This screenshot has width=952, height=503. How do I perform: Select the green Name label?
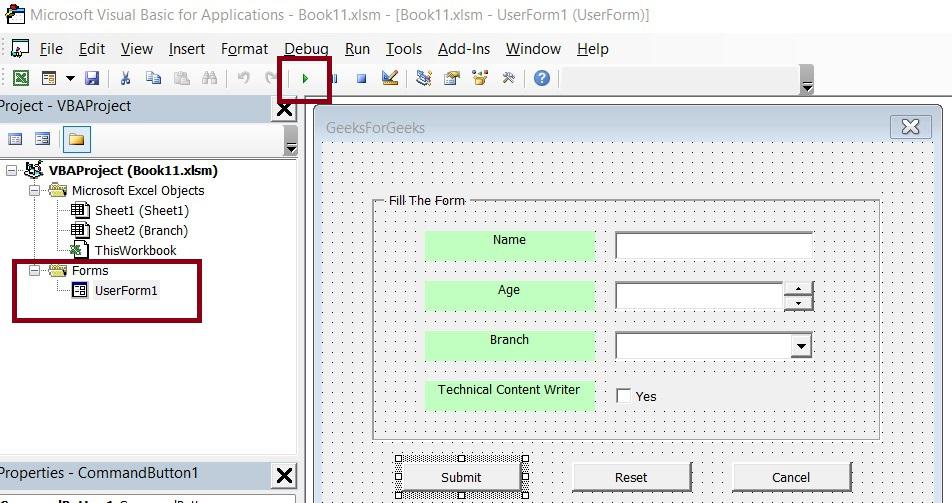click(509, 245)
